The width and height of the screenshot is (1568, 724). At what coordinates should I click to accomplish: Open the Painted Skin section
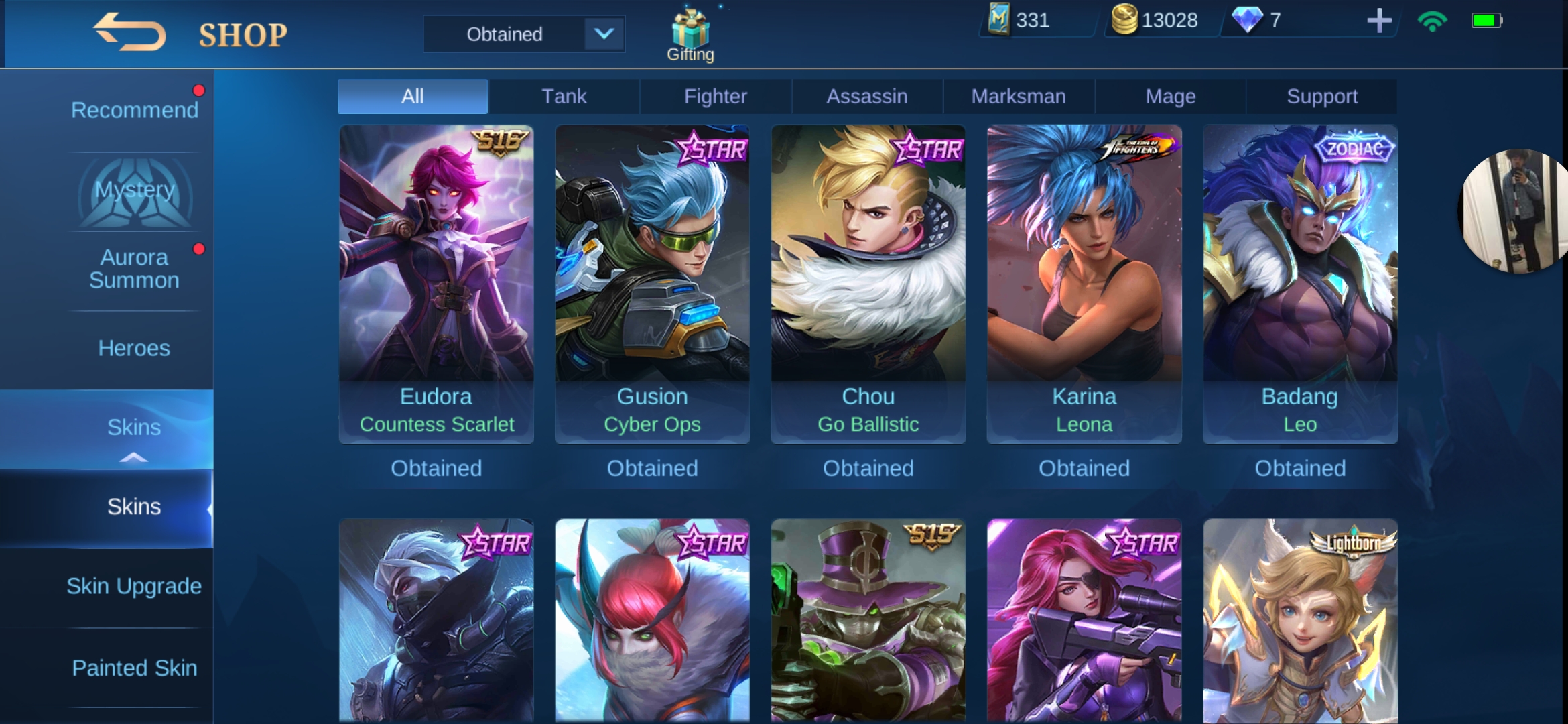tap(134, 668)
